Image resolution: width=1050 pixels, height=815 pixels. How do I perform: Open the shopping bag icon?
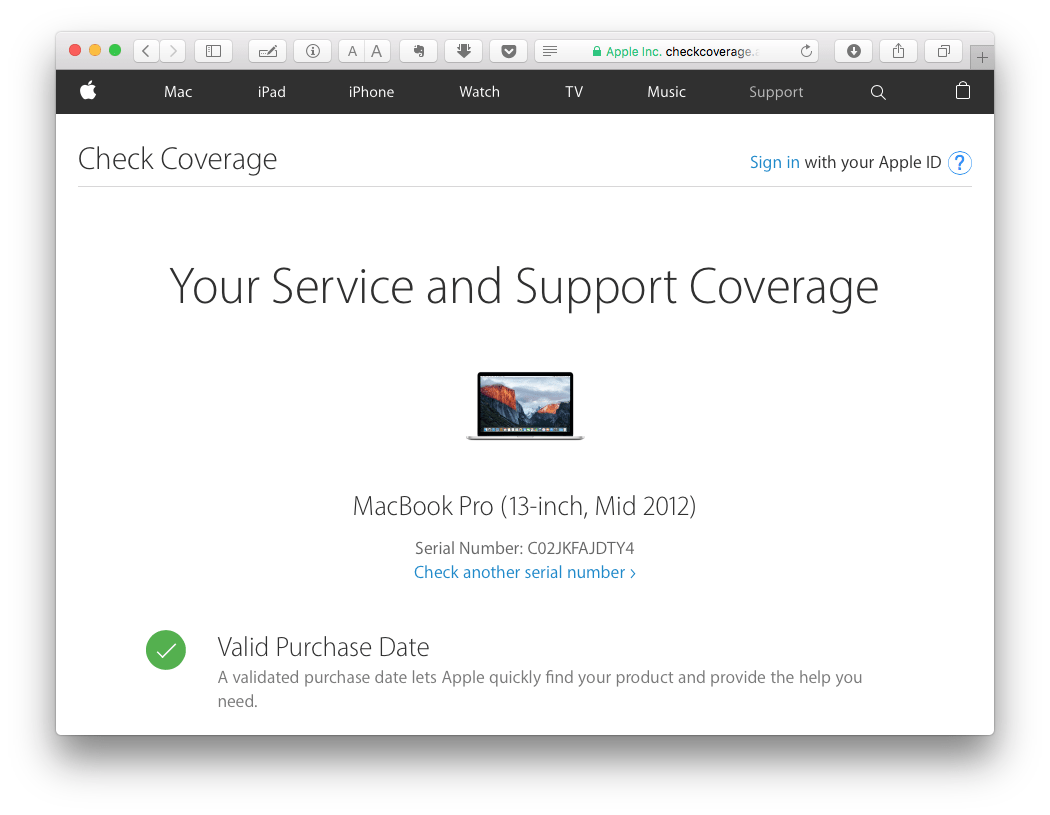[963, 90]
